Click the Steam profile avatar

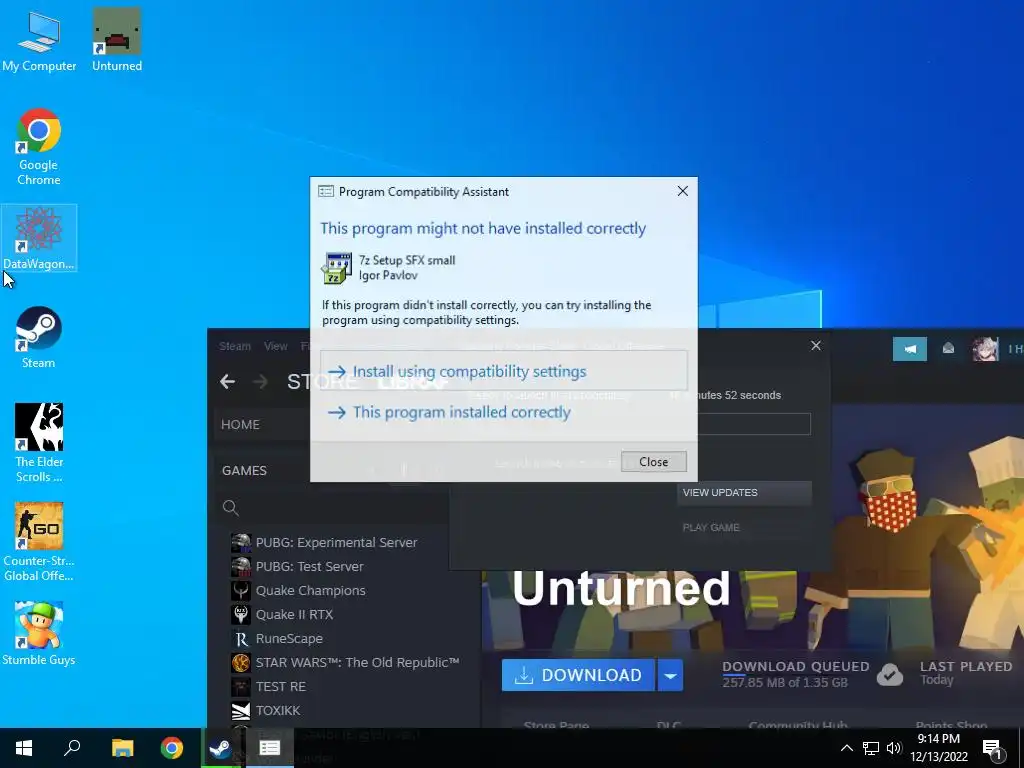point(984,349)
